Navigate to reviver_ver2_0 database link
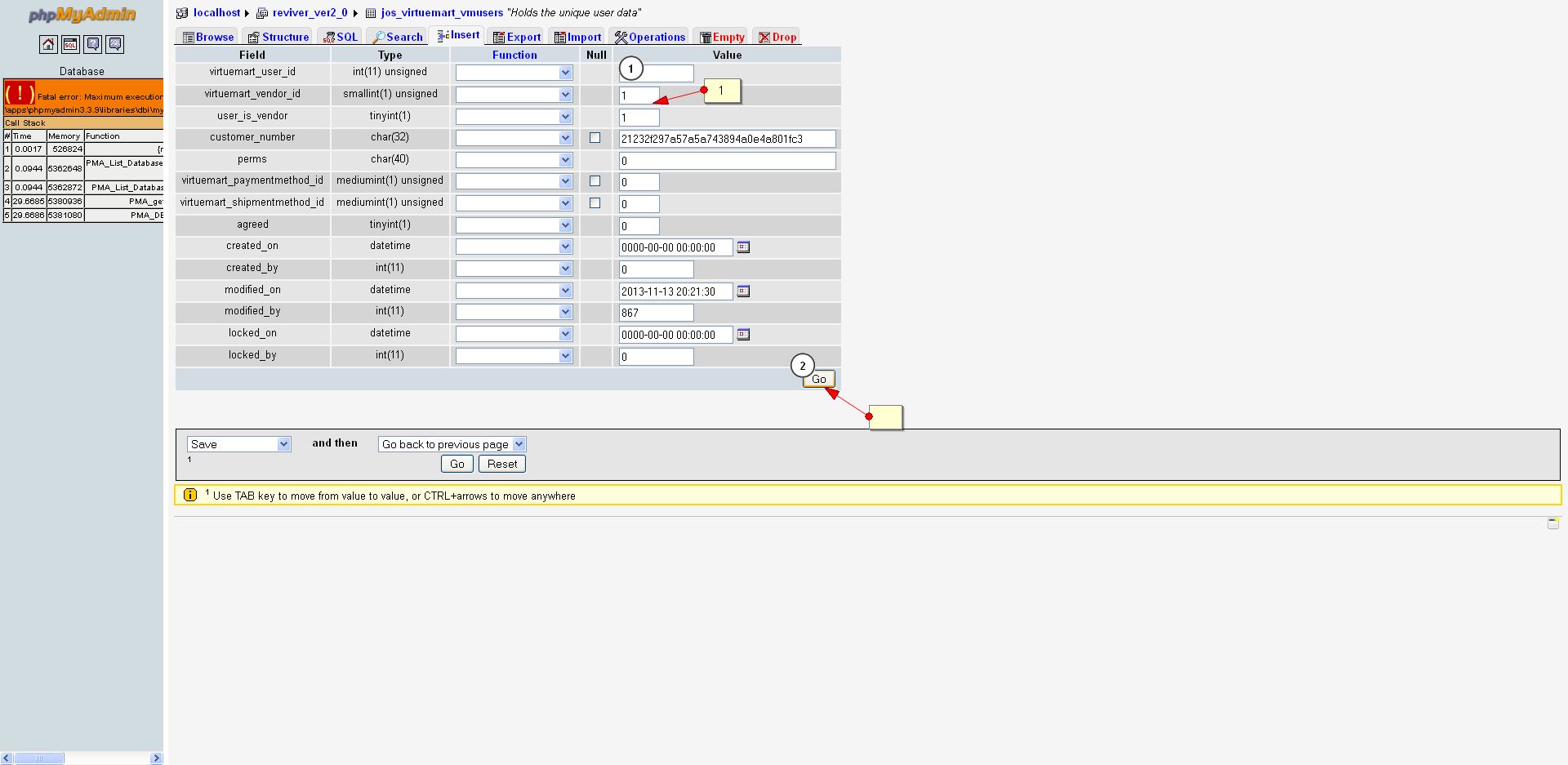 click(310, 12)
